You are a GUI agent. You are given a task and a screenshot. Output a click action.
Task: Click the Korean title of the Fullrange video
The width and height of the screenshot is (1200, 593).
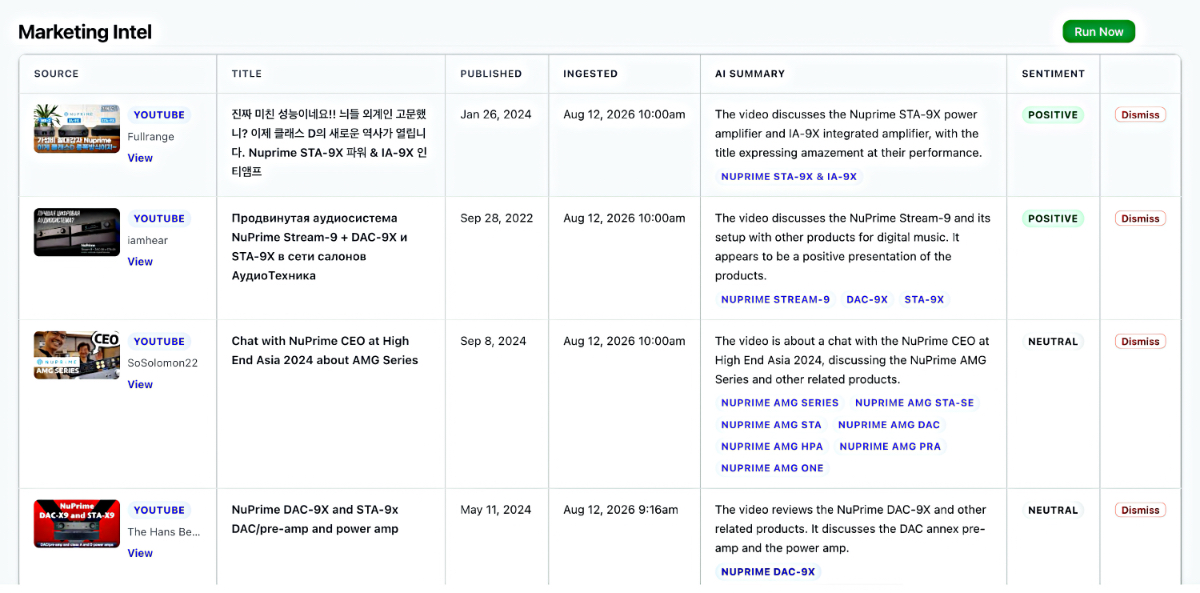pyautogui.click(x=330, y=143)
